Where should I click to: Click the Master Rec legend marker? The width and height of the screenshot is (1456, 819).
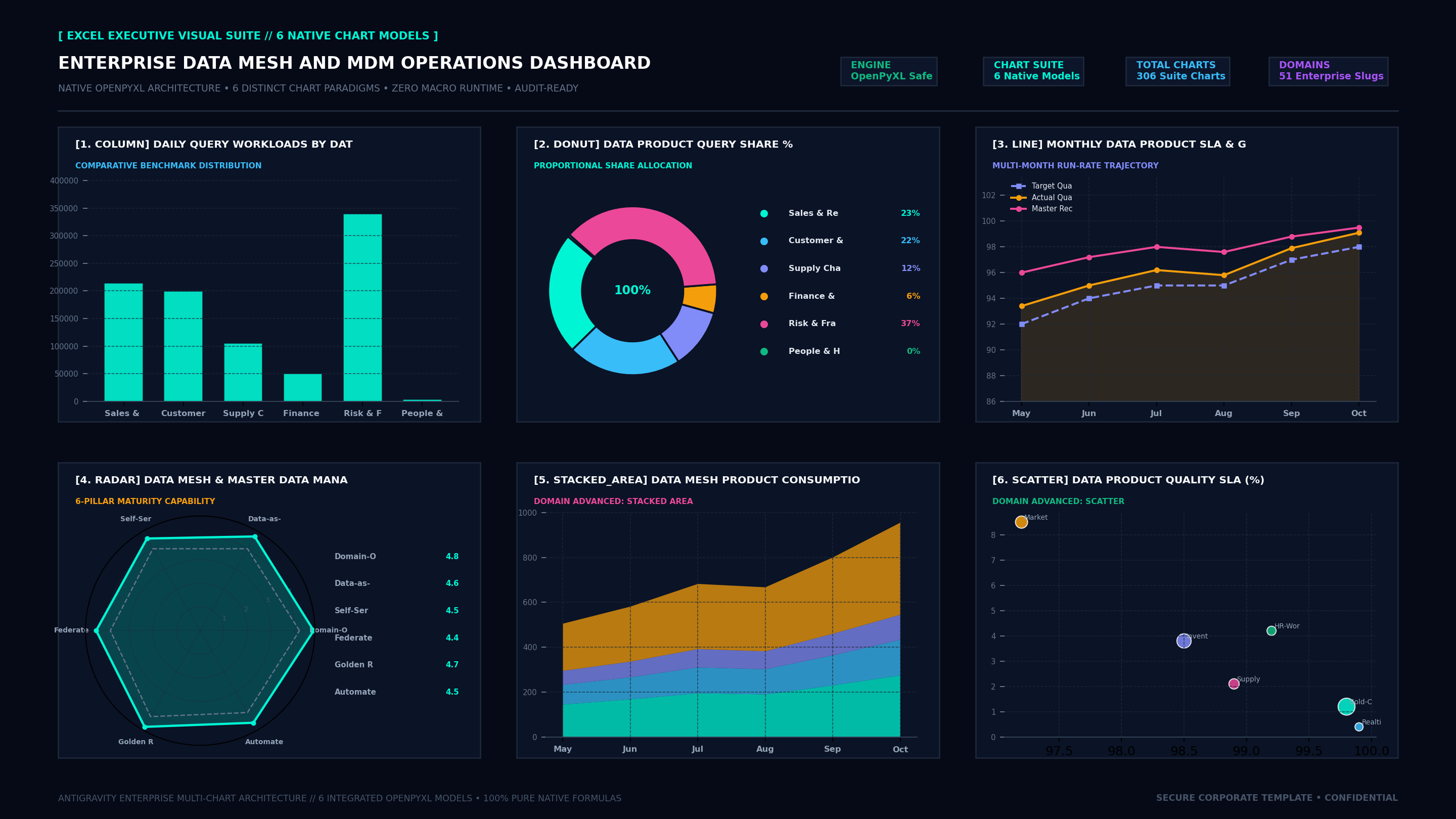(1019, 209)
